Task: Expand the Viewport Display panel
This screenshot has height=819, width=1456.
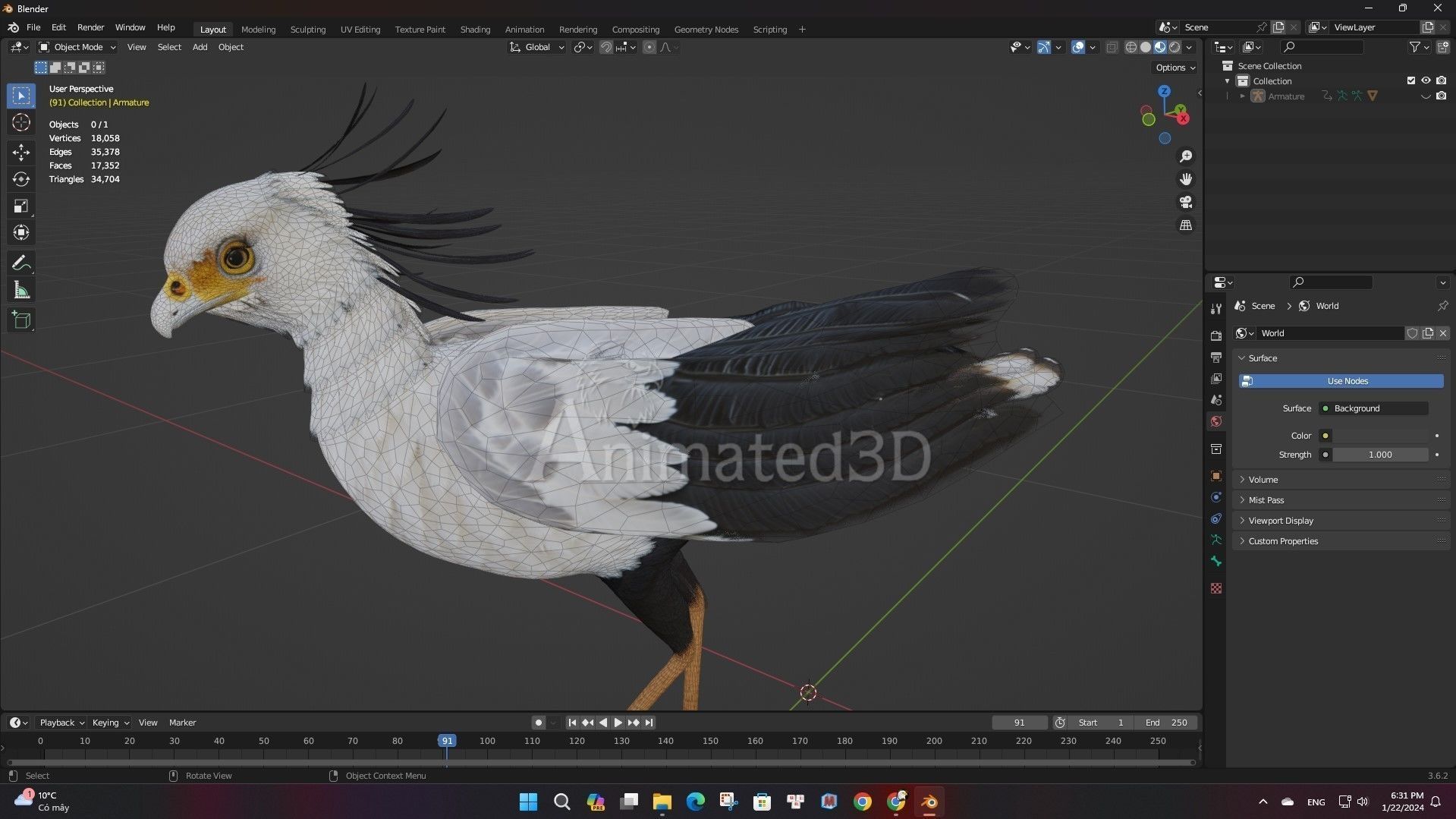Action: (x=1341, y=521)
